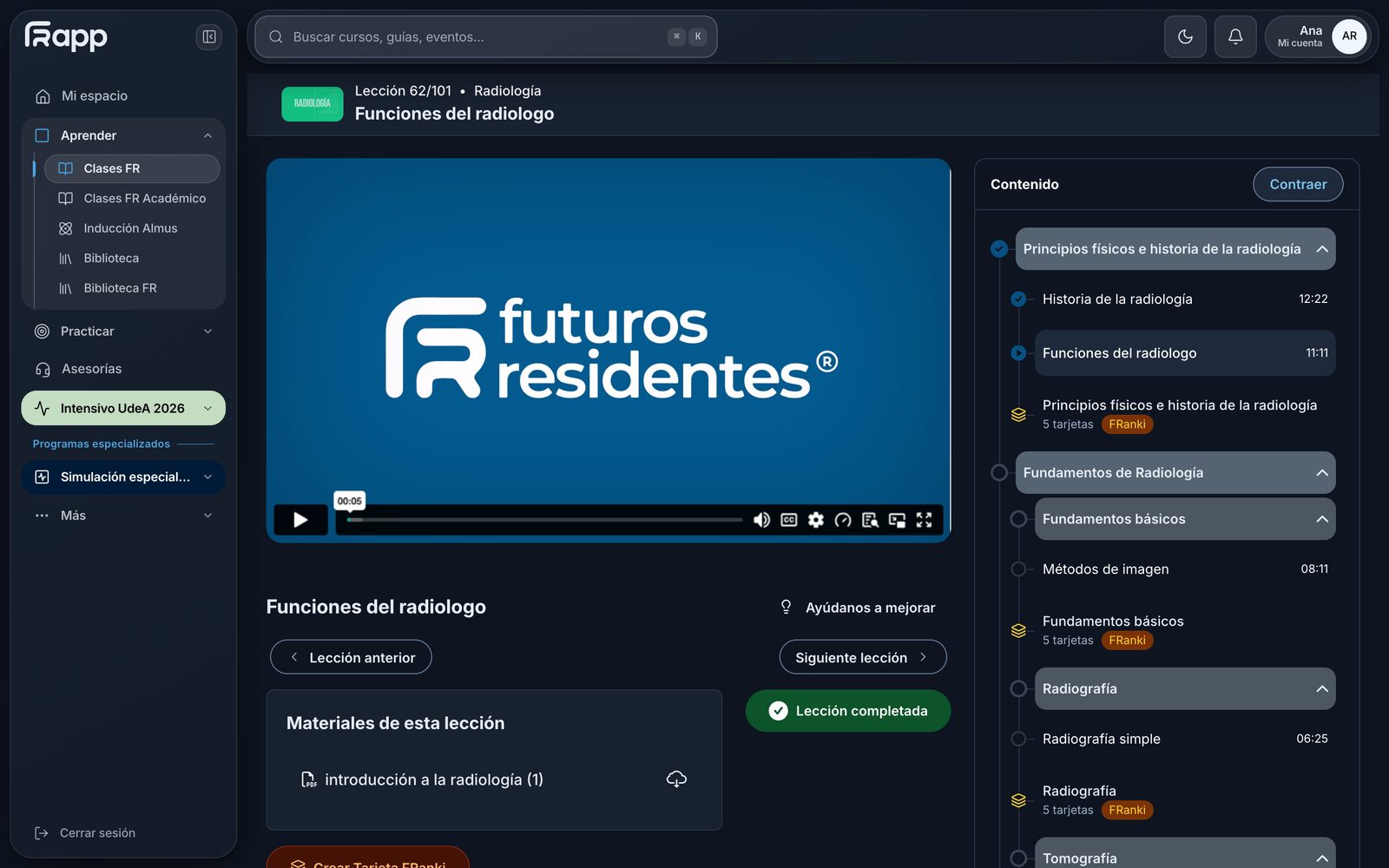Go to Siguiente lección
1389x868 pixels.
pyautogui.click(x=863, y=657)
